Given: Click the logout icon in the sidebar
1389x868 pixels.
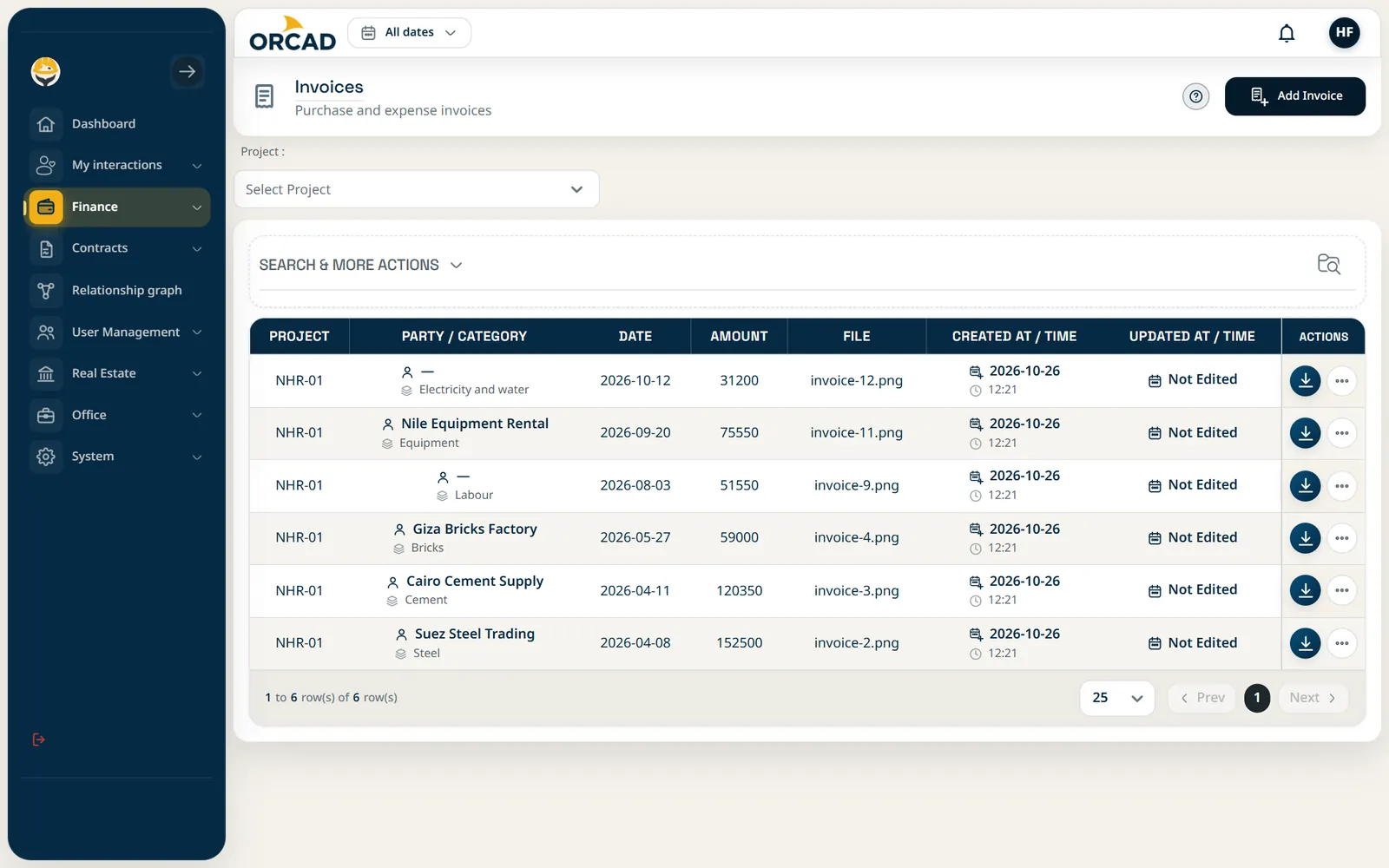Looking at the screenshot, I should (38, 740).
